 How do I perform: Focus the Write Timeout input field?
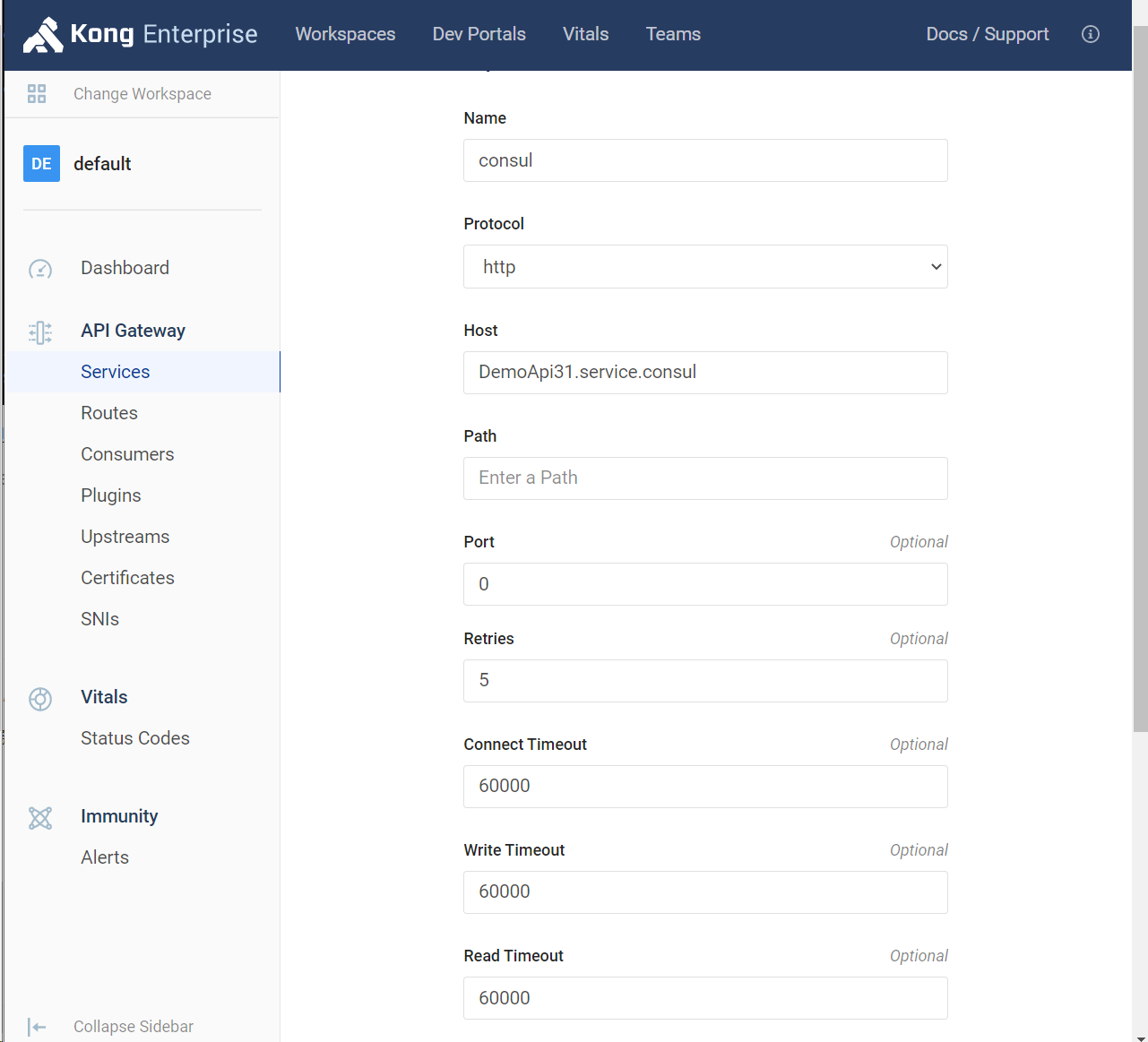(x=705, y=892)
